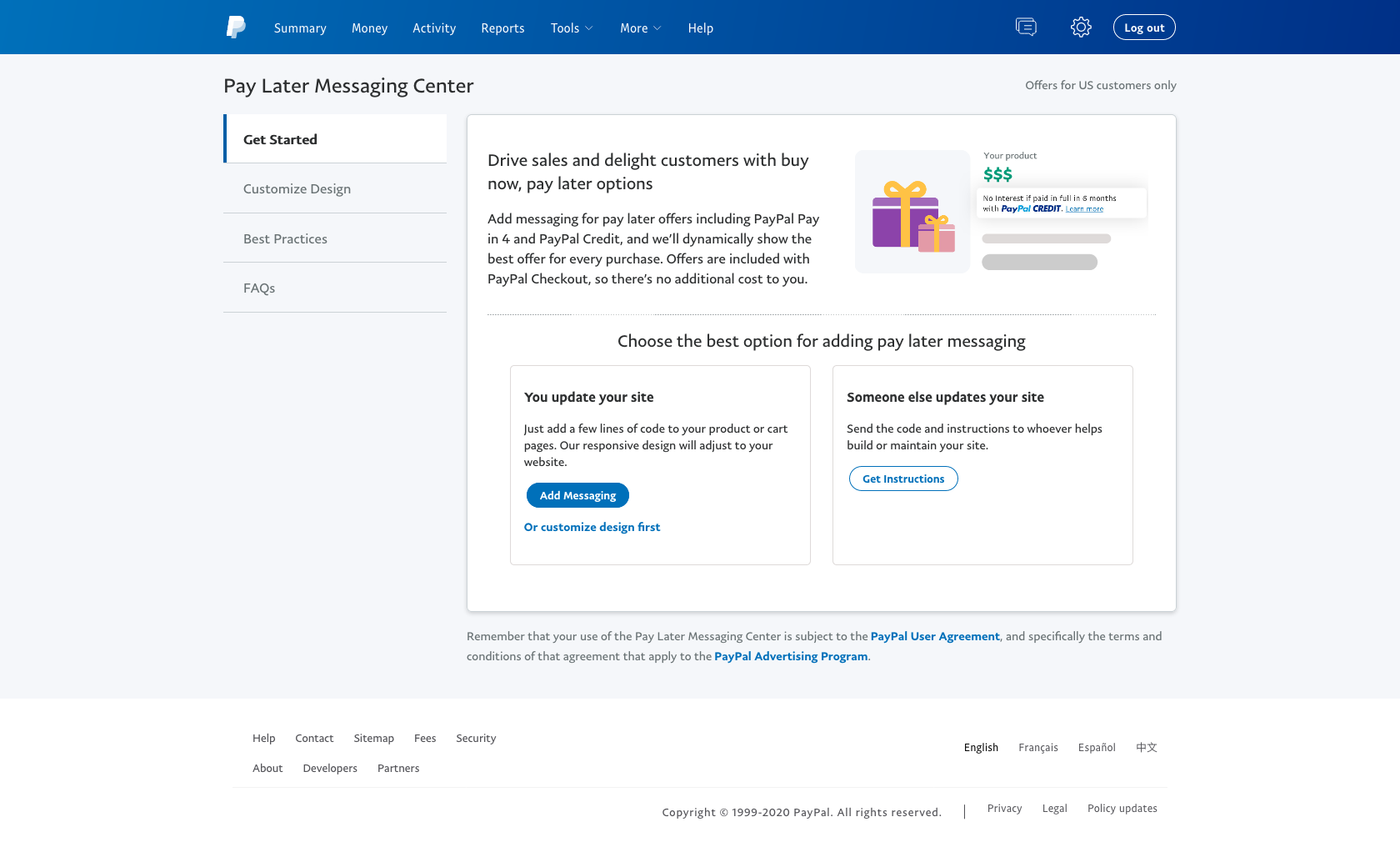
Task: Open the PayPal User Agreement link
Action: coord(935,636)
